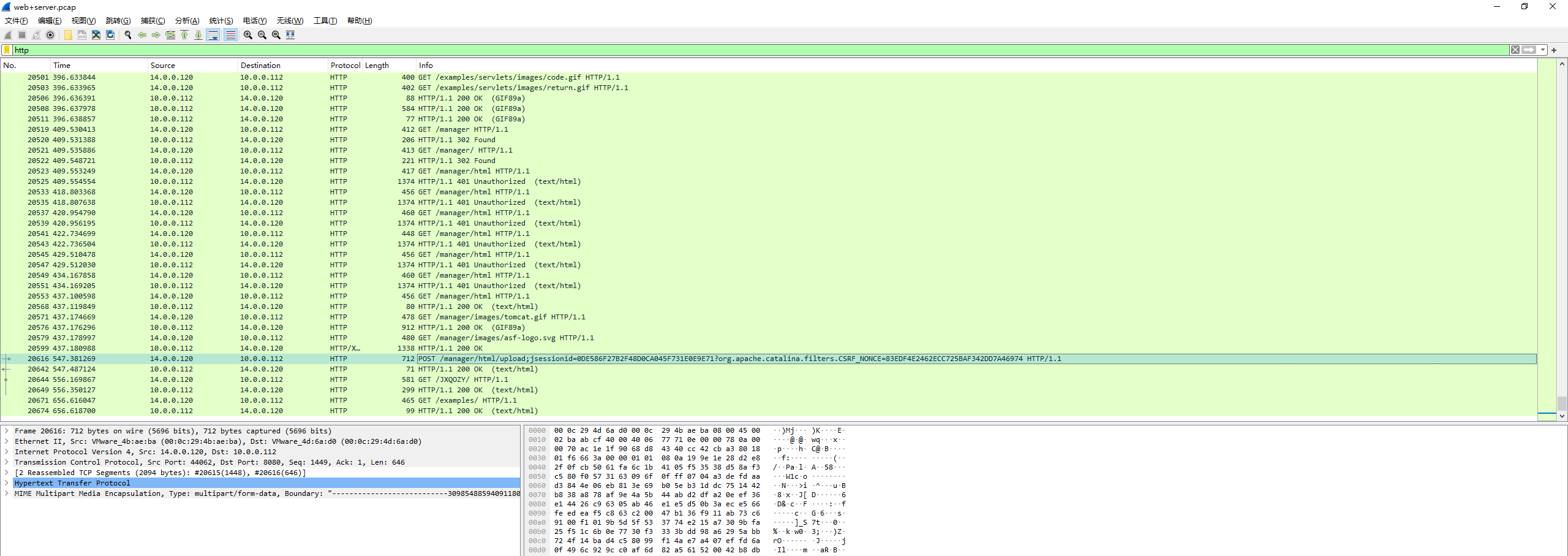Click the display filter bookmark icon
The height and width of the screenshot is (556, 1568).
coord(7,50)
